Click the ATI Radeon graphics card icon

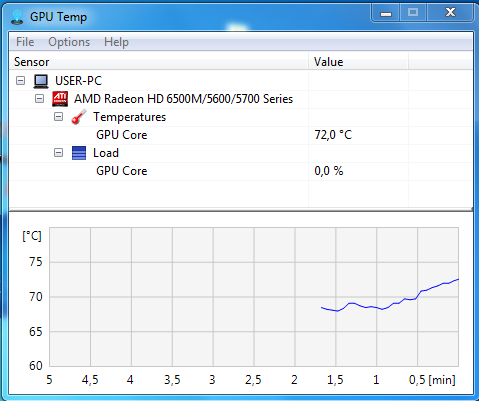point(60,99)
